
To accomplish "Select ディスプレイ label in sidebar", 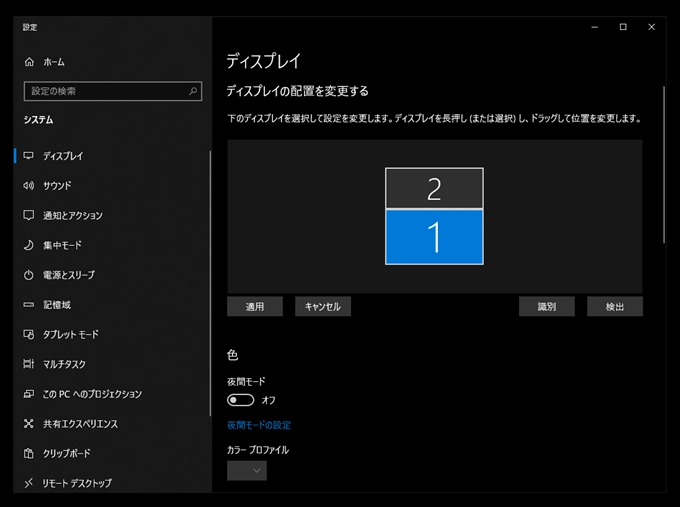I will pos(63,156).
